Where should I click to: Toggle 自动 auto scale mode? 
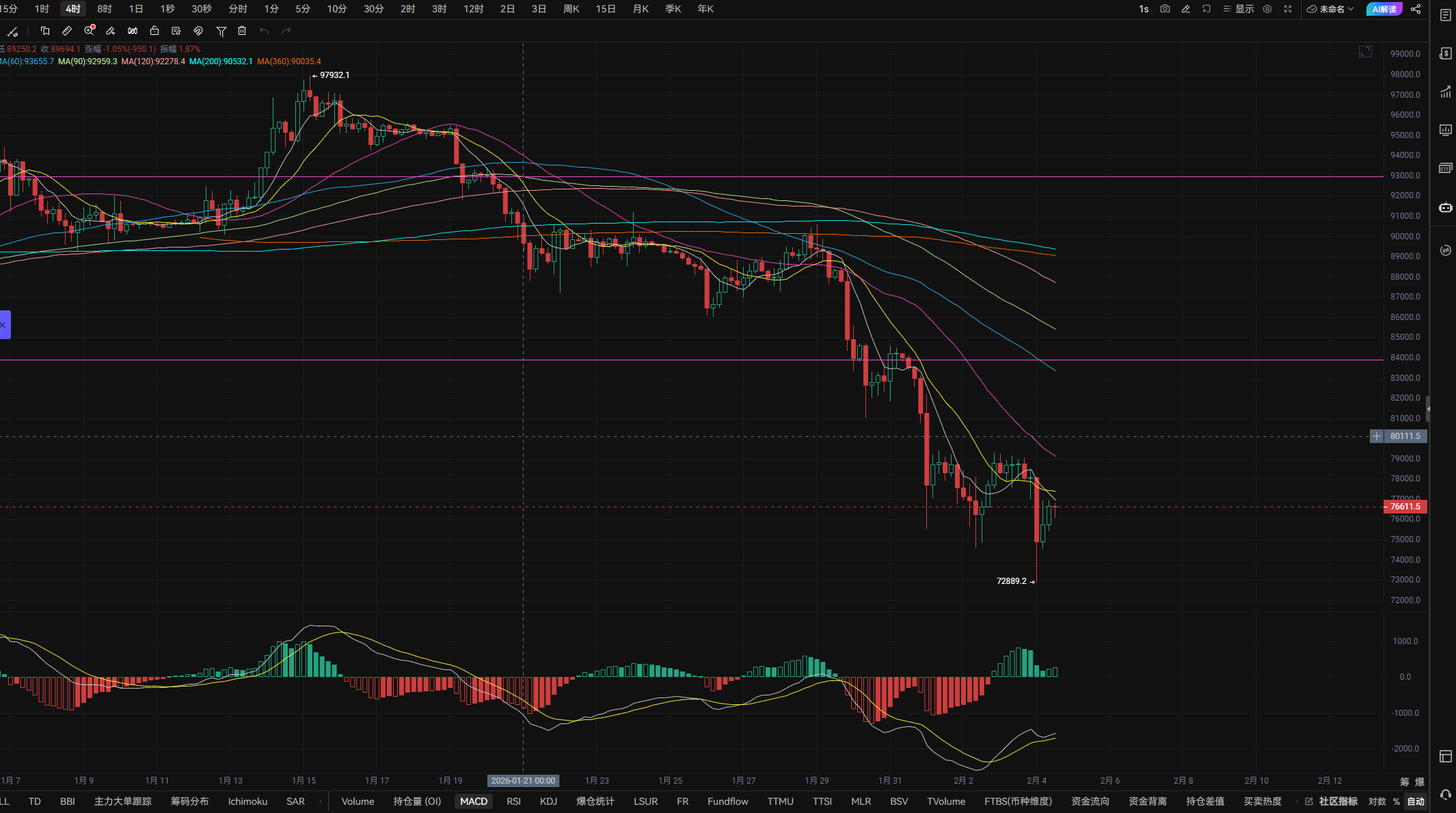[x=1416, y=801]
